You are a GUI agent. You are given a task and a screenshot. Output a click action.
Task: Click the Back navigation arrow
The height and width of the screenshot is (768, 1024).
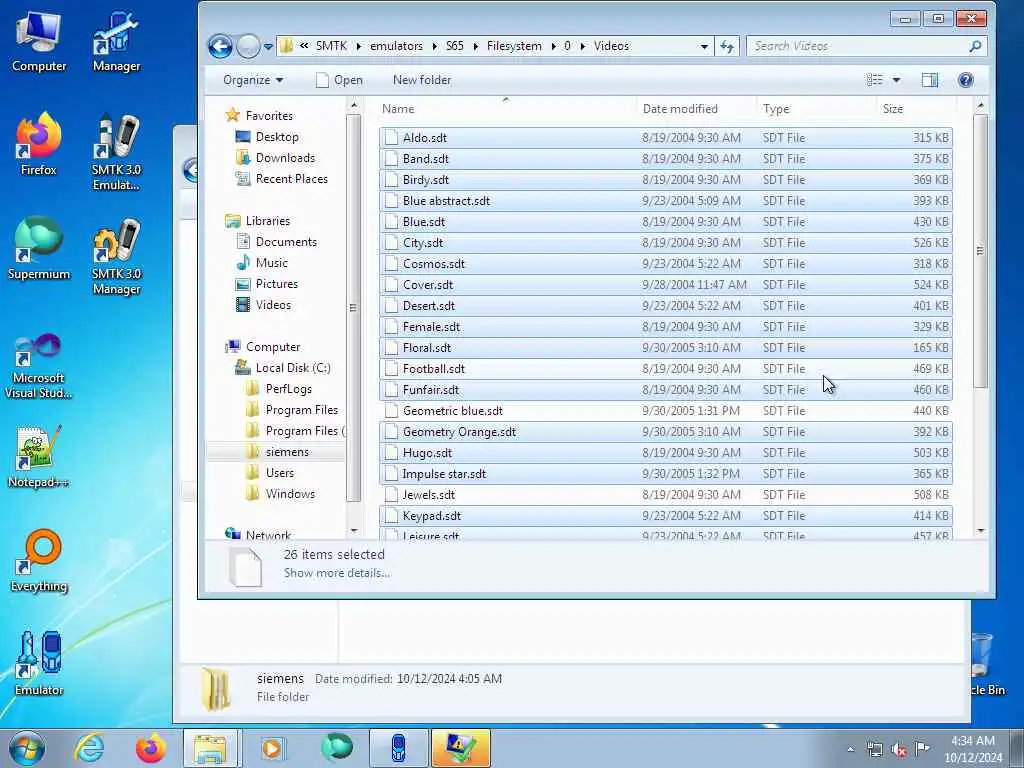point(220,46)
